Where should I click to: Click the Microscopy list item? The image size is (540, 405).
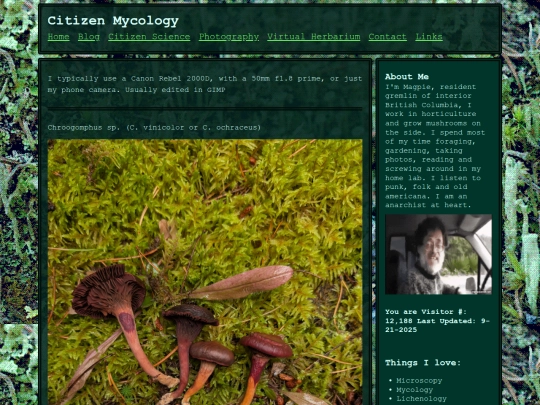tap(419, 381)
